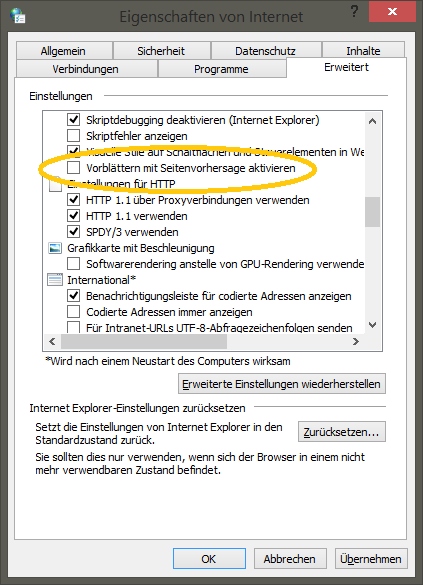The image size is (423, 585).
Task: Open the Allgemein tab
Action: (64, 51)
